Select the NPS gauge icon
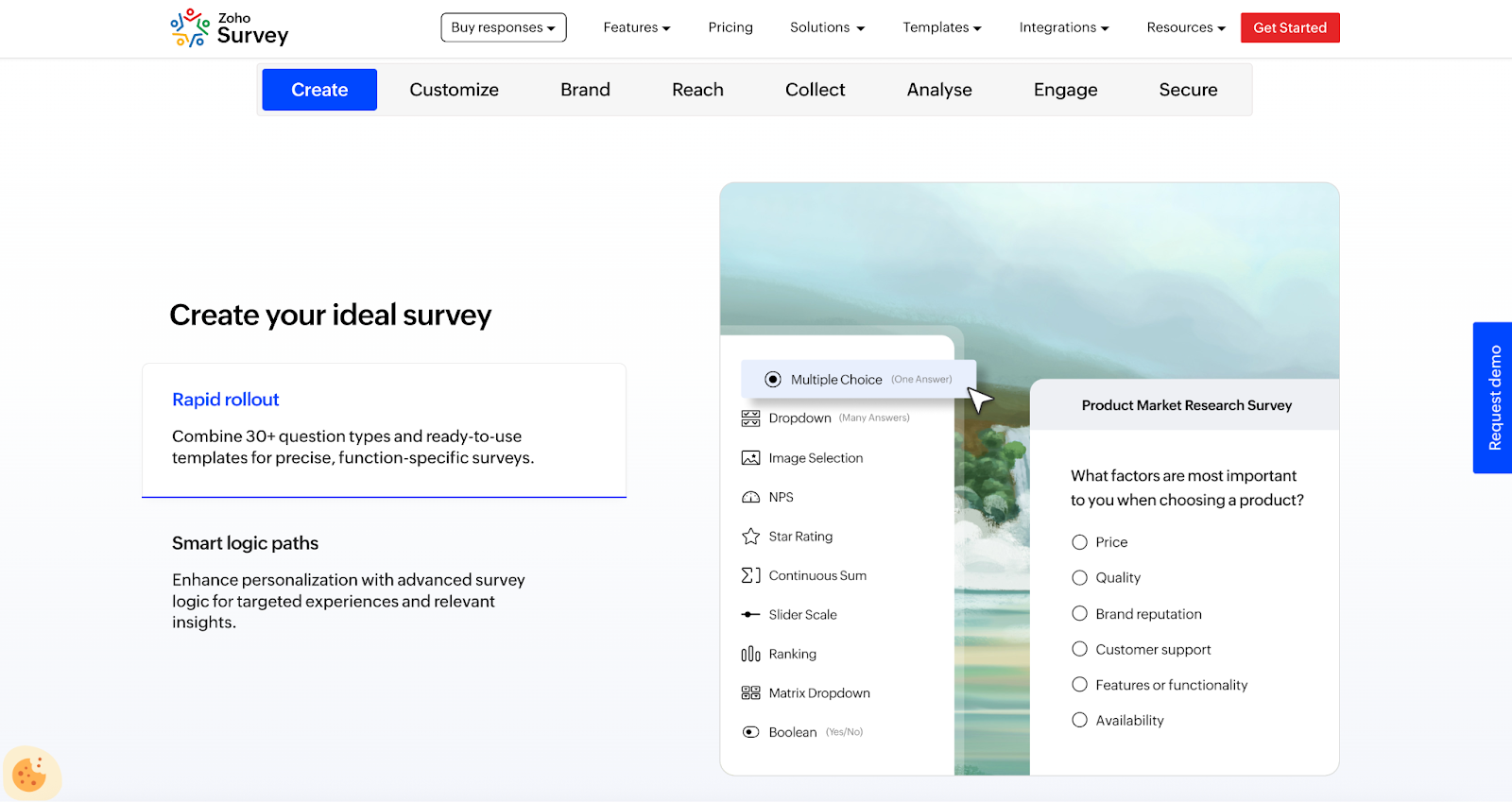Viewport: 1512px width, 802px height. pos(750,497)
